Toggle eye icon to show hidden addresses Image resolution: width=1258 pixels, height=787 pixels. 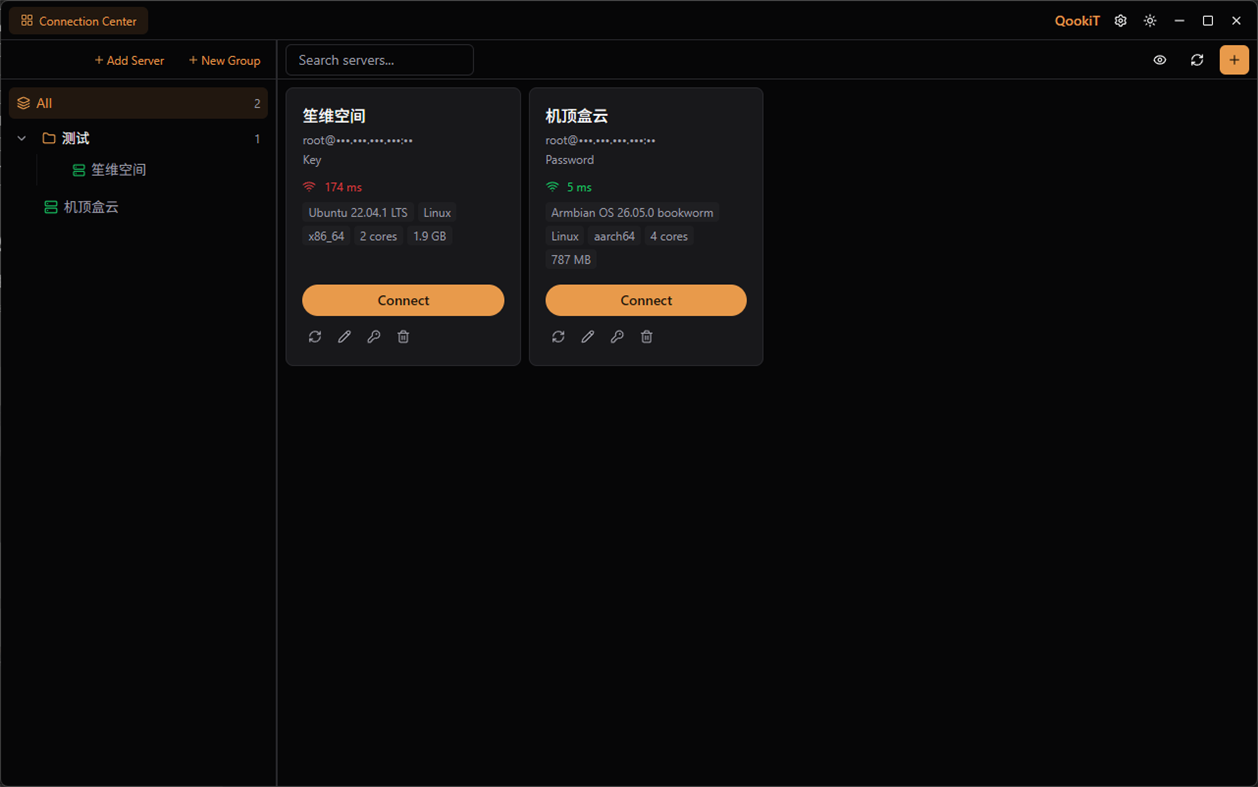(1160, 60)
